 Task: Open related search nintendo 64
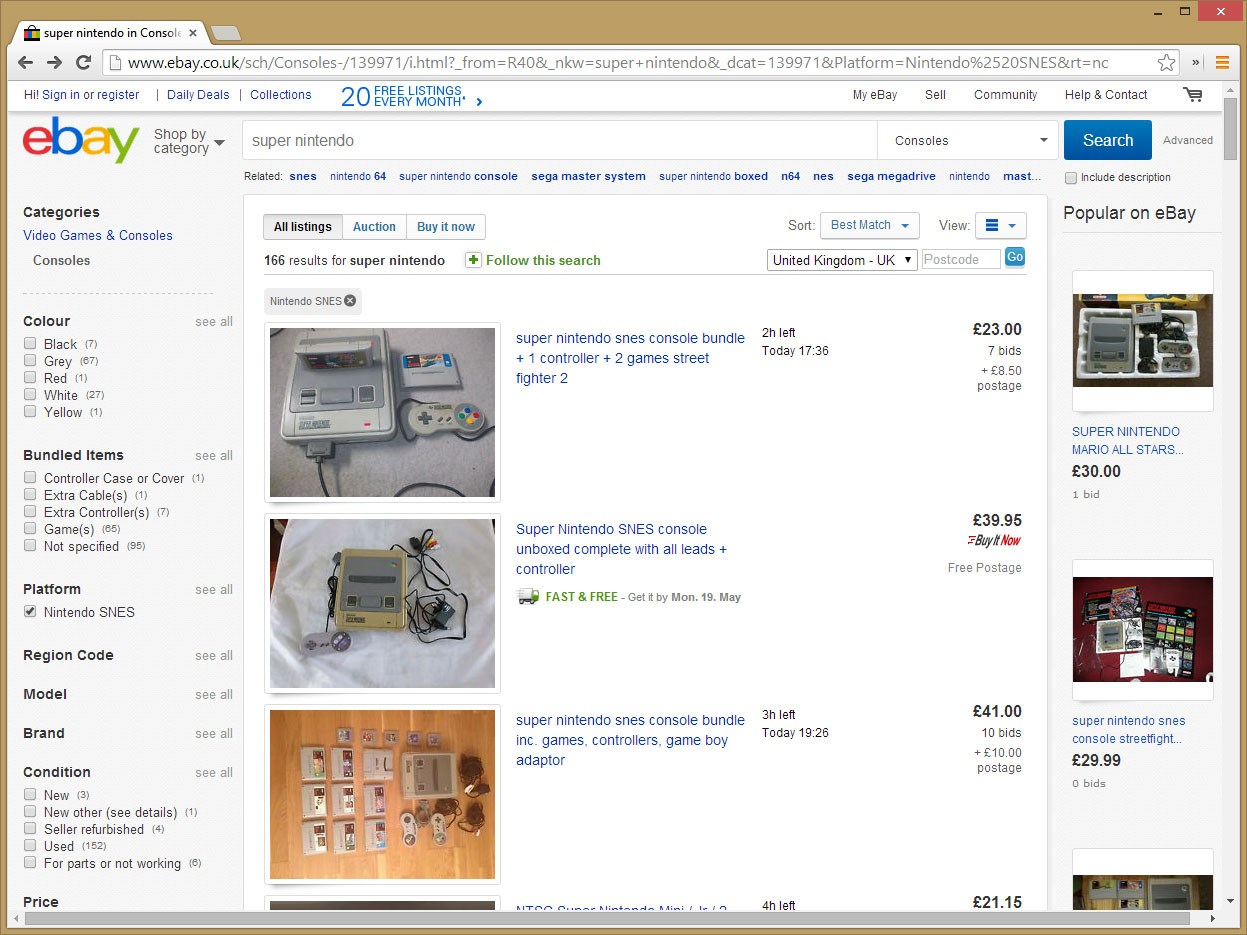[358, 177]
